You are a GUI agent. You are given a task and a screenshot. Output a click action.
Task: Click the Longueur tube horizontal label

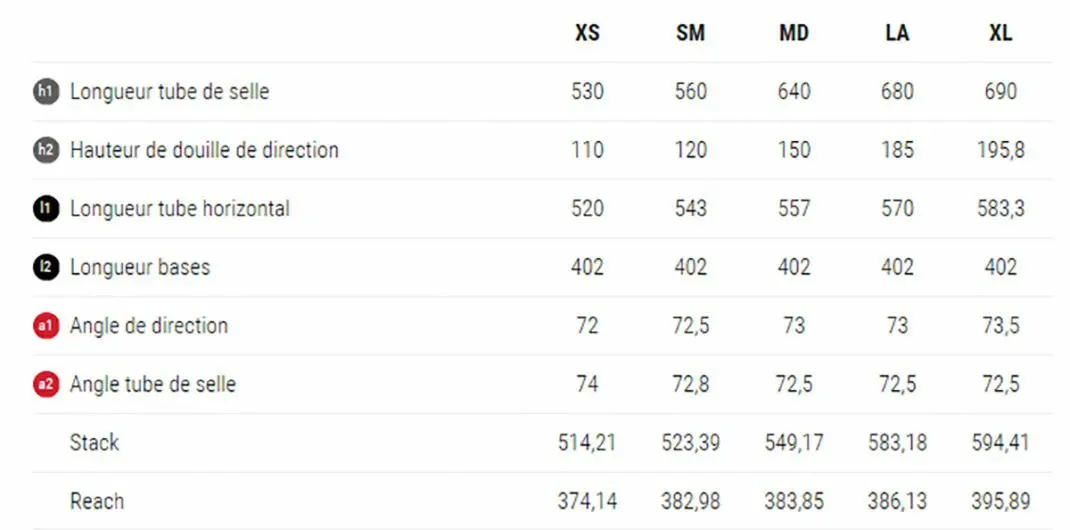[x=179, y=209]
